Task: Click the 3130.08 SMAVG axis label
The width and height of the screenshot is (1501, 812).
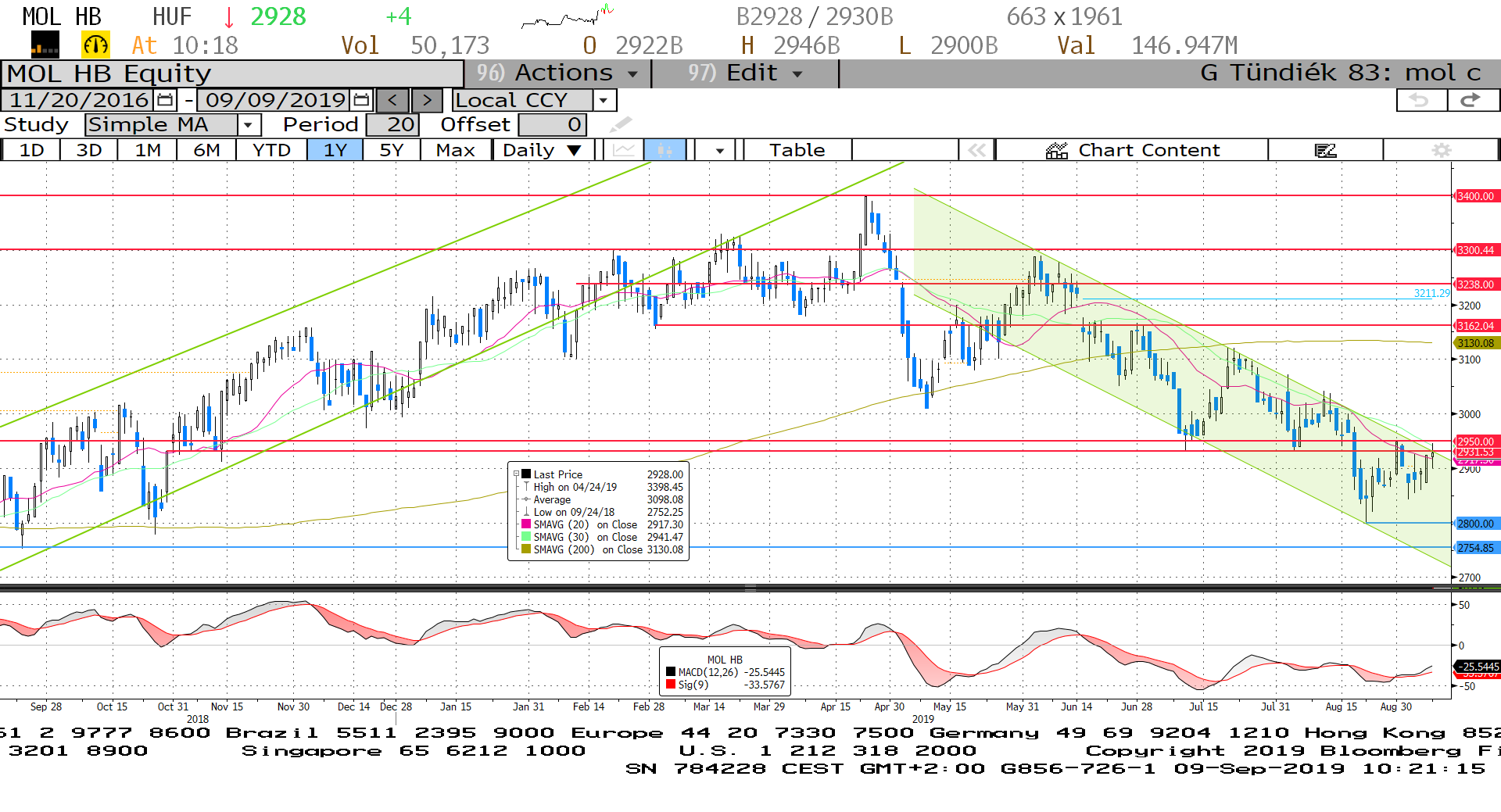Action: (x=1475, y=343)
